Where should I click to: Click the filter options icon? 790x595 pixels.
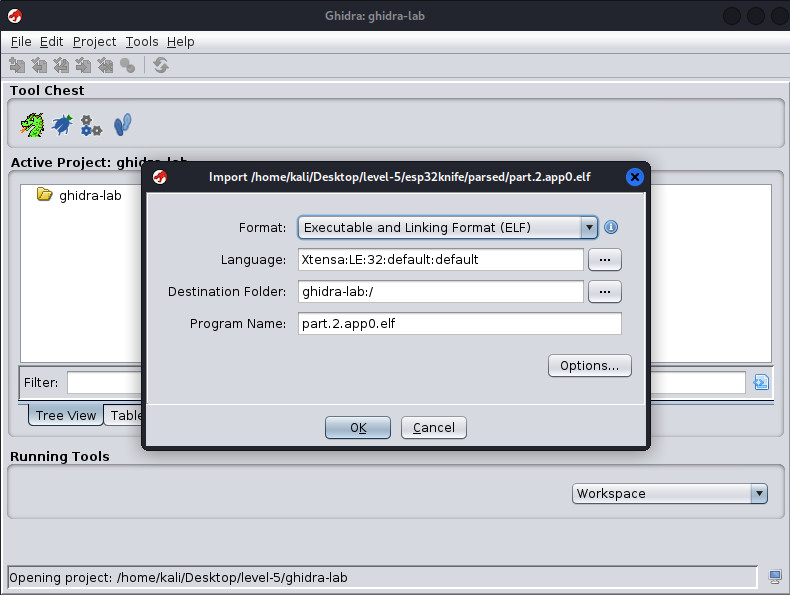[761, 382]
